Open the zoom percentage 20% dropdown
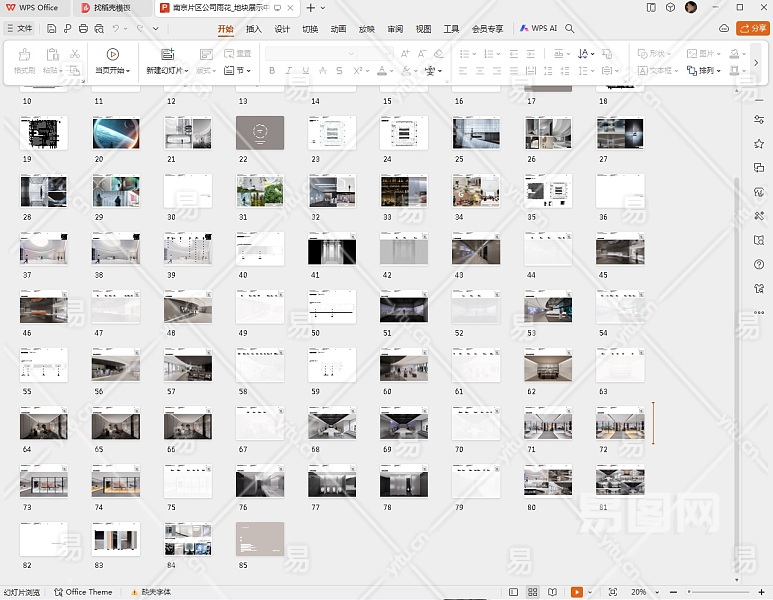 (642, 592)
